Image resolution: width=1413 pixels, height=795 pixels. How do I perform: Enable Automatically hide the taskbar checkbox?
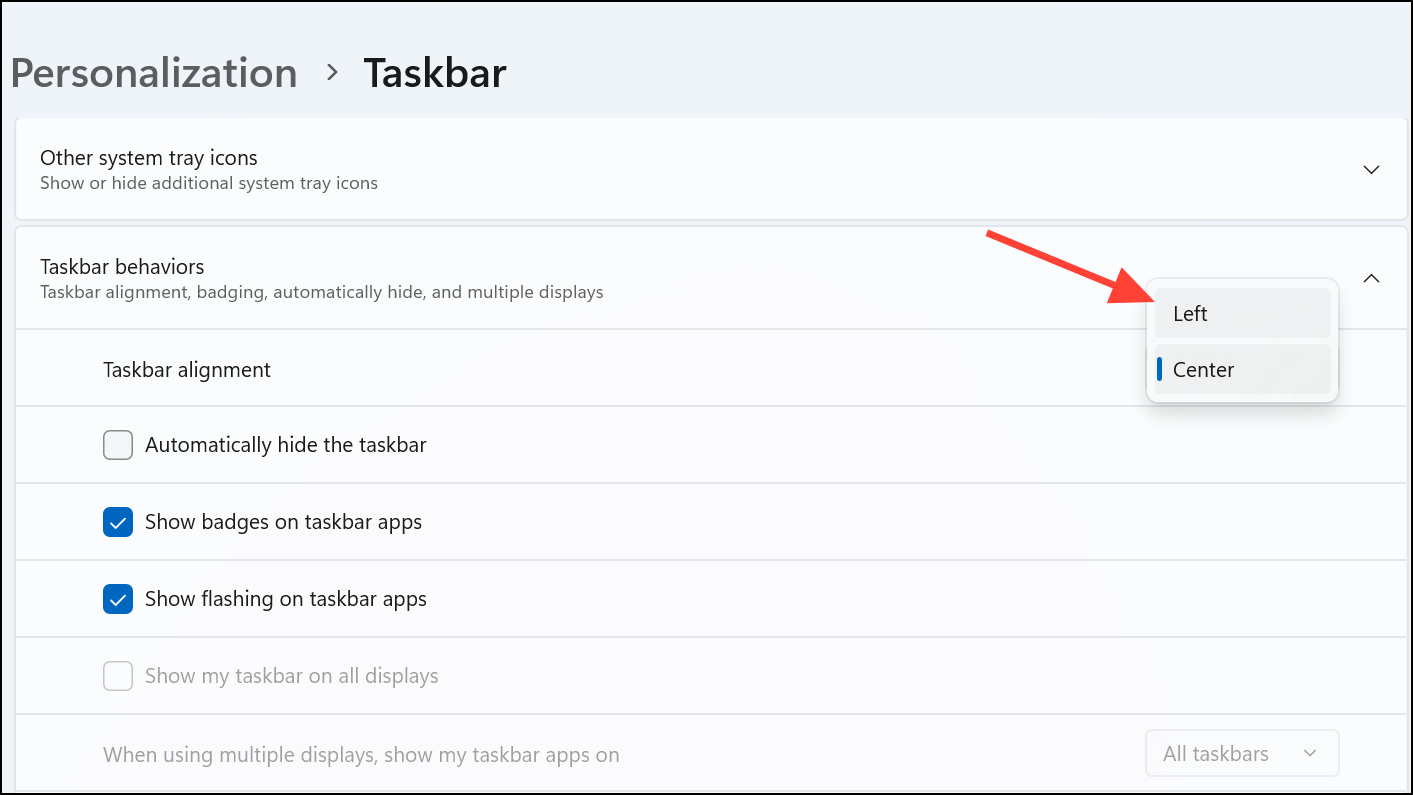[x=118, y=445]
